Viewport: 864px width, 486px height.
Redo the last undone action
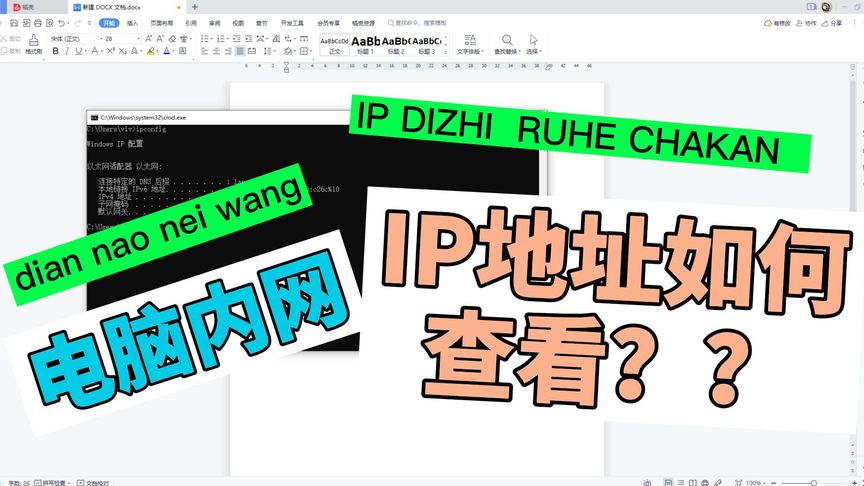[78, 23]
